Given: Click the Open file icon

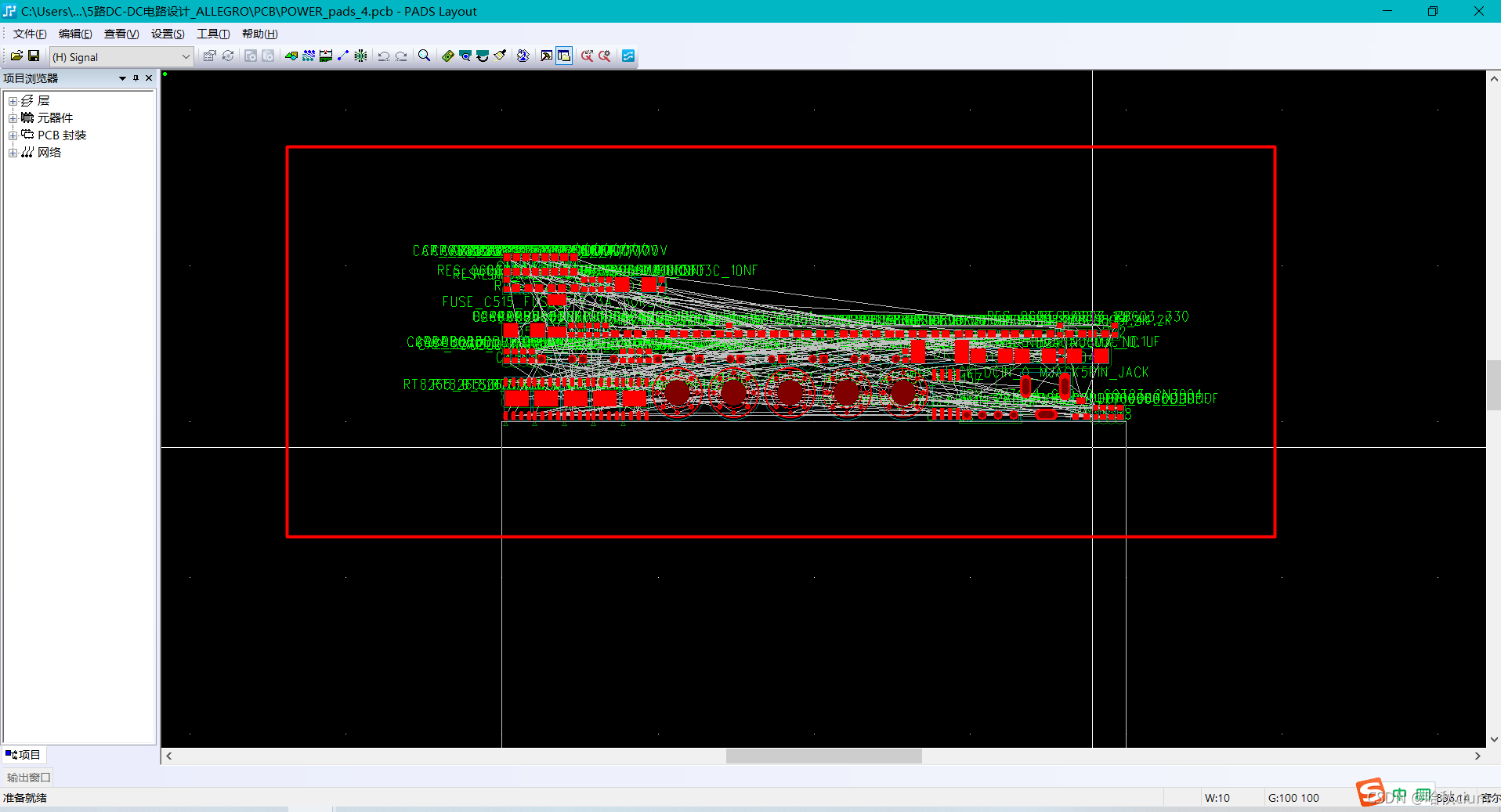Looking at the screenshot, I should click(x=16, y=56).
